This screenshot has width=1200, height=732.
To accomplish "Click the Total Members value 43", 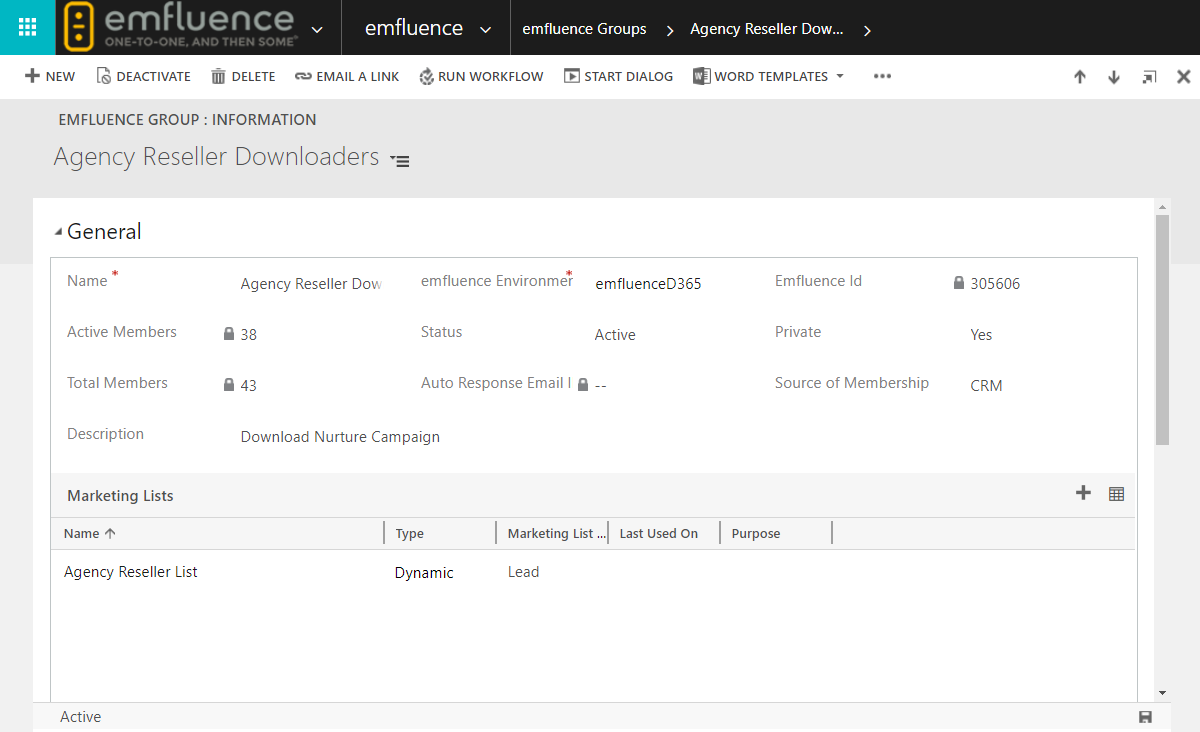I will (x=249, y=386).
